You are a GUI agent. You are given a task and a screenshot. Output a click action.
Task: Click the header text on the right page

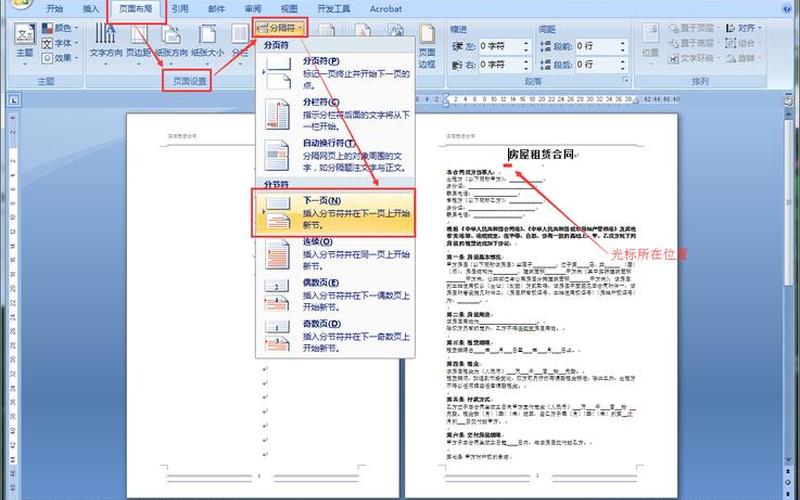tap(461, 136)
